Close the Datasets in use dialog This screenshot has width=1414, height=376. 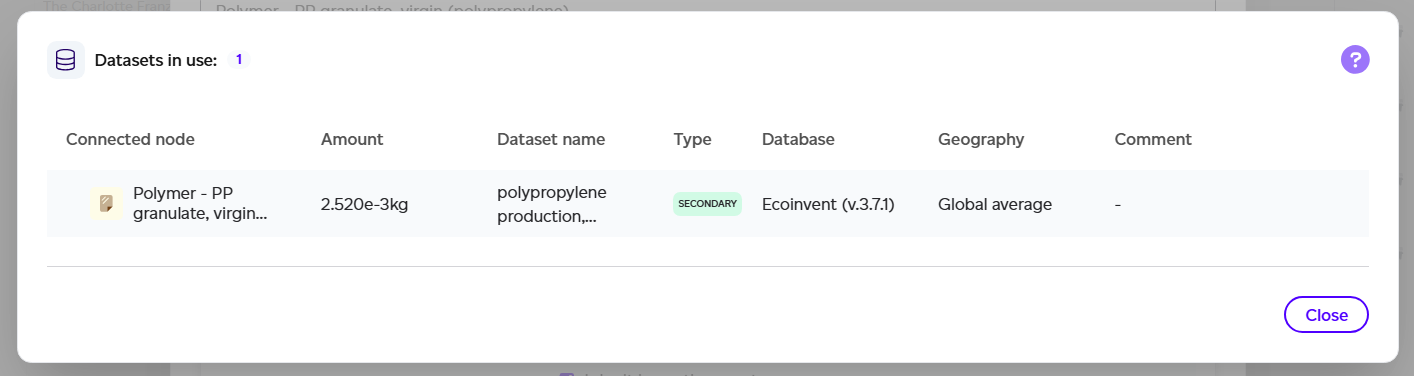1326,315
